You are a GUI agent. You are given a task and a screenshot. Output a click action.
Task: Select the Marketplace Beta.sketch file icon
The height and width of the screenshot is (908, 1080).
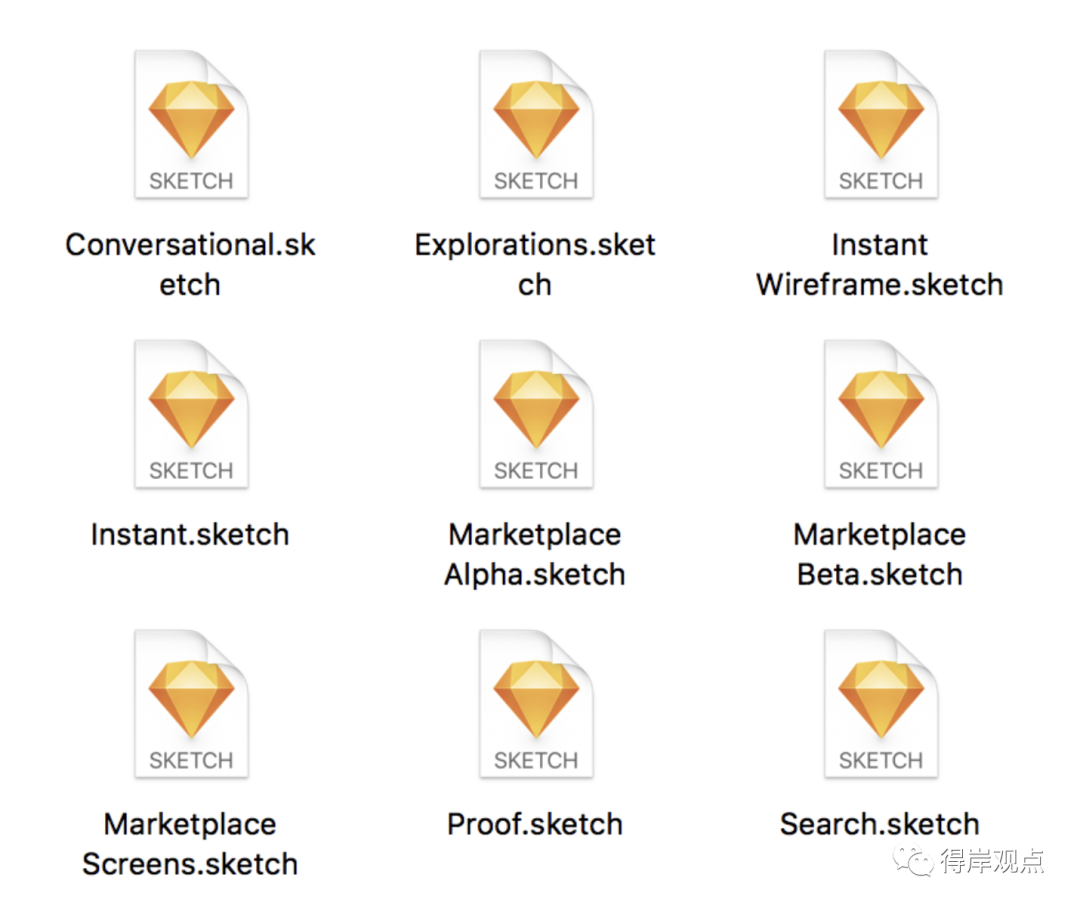click(881, 414)
